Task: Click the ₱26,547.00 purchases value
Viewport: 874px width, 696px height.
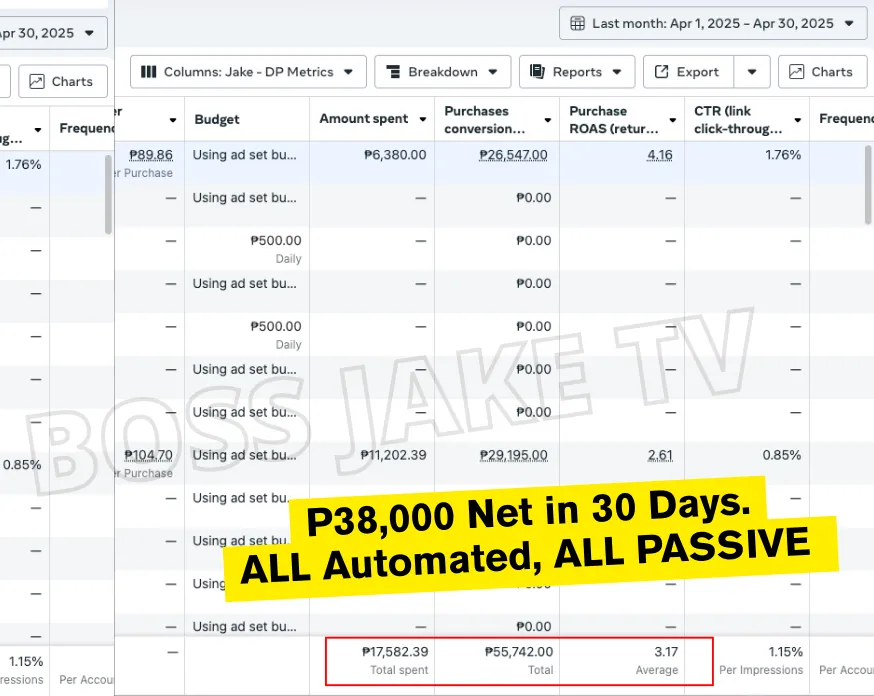Action: [x=513, y=155]
